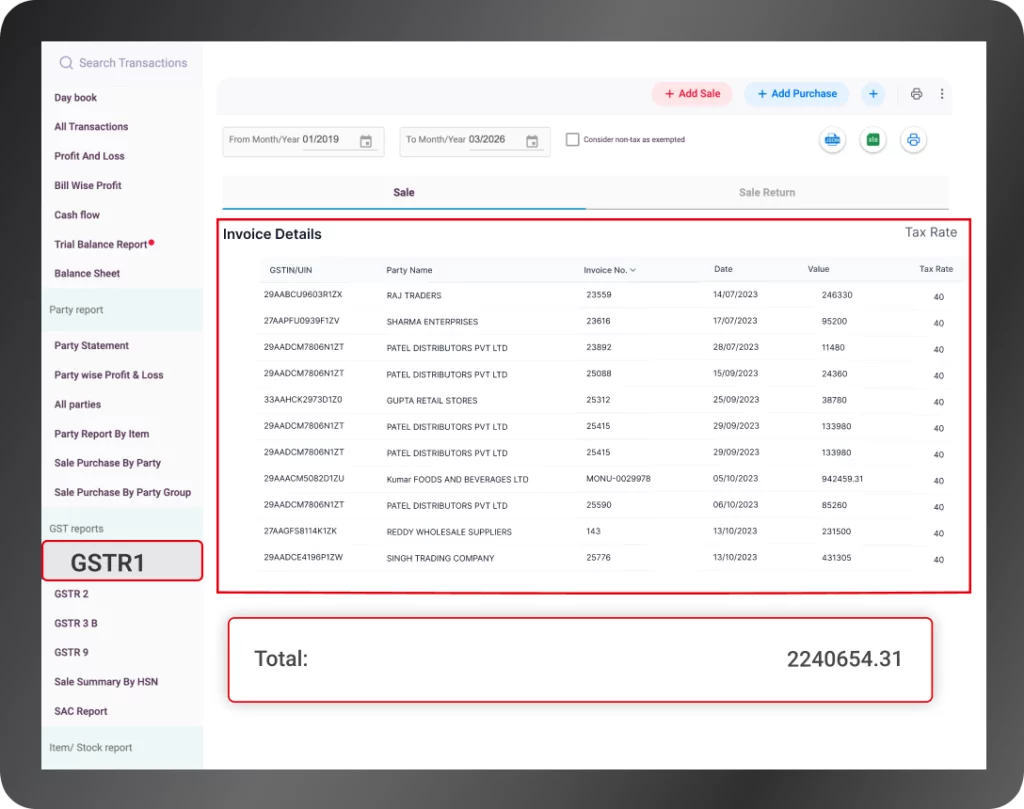The width and height of the screenshot is (1024, 809).
Task: Print the report using the blue printer icon
Action: pos(913,140)
